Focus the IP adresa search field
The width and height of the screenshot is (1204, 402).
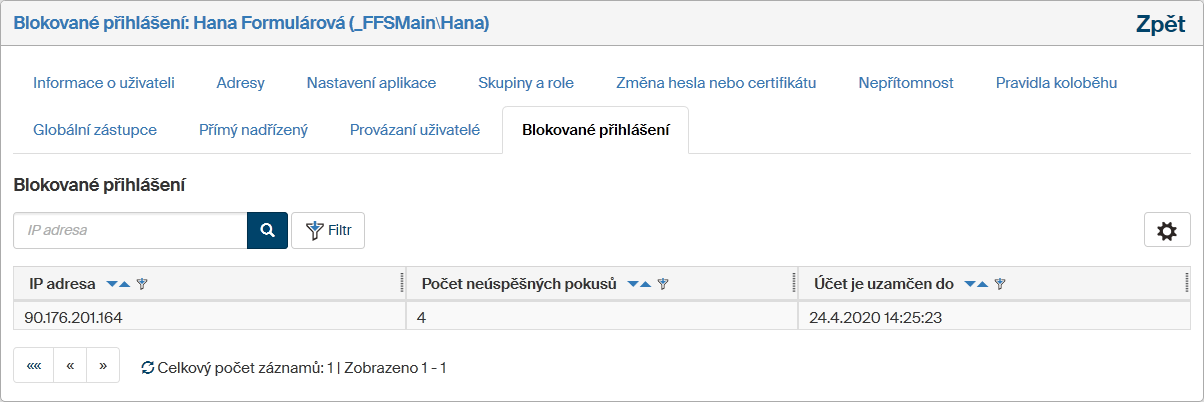coord(130,230)
